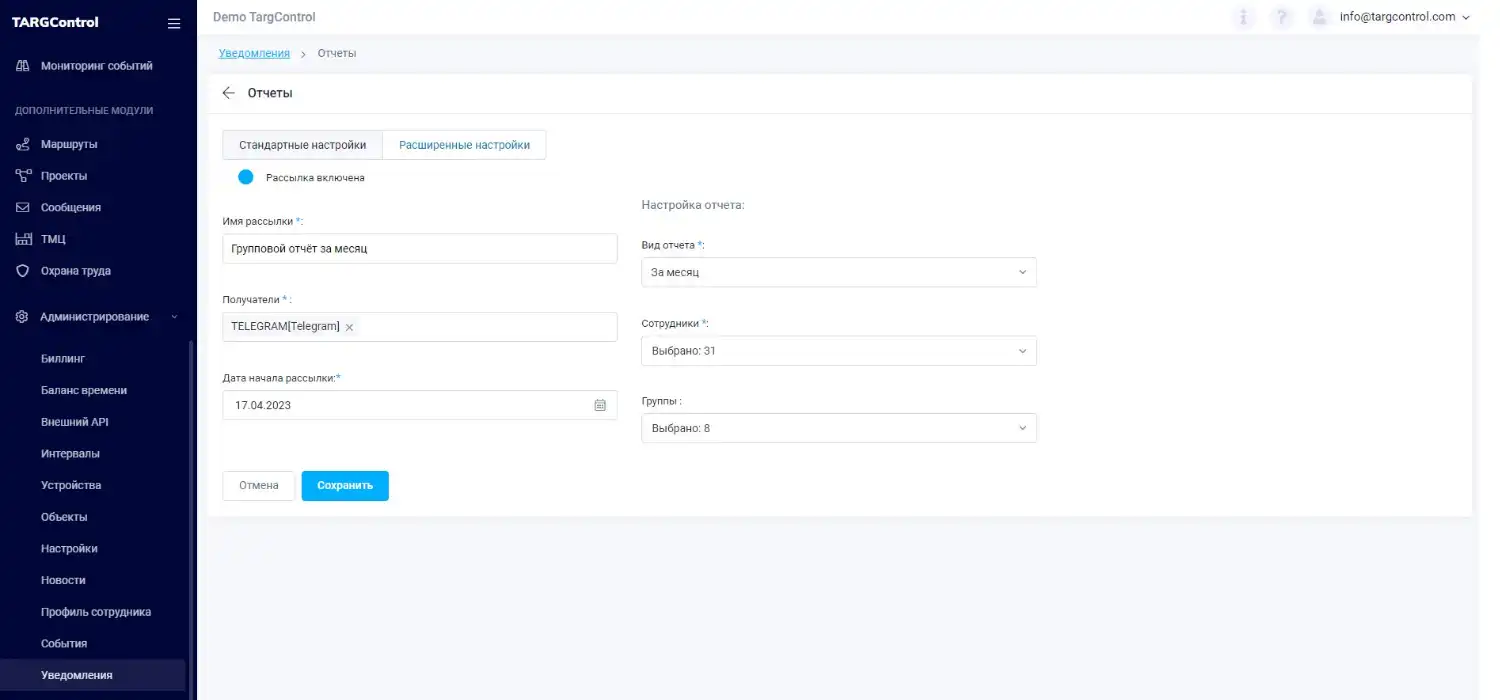Remove the TELEGRAM[Telegram] recipient chip
The height and width of the screenshot is (700, 1500).
(349, 326)
